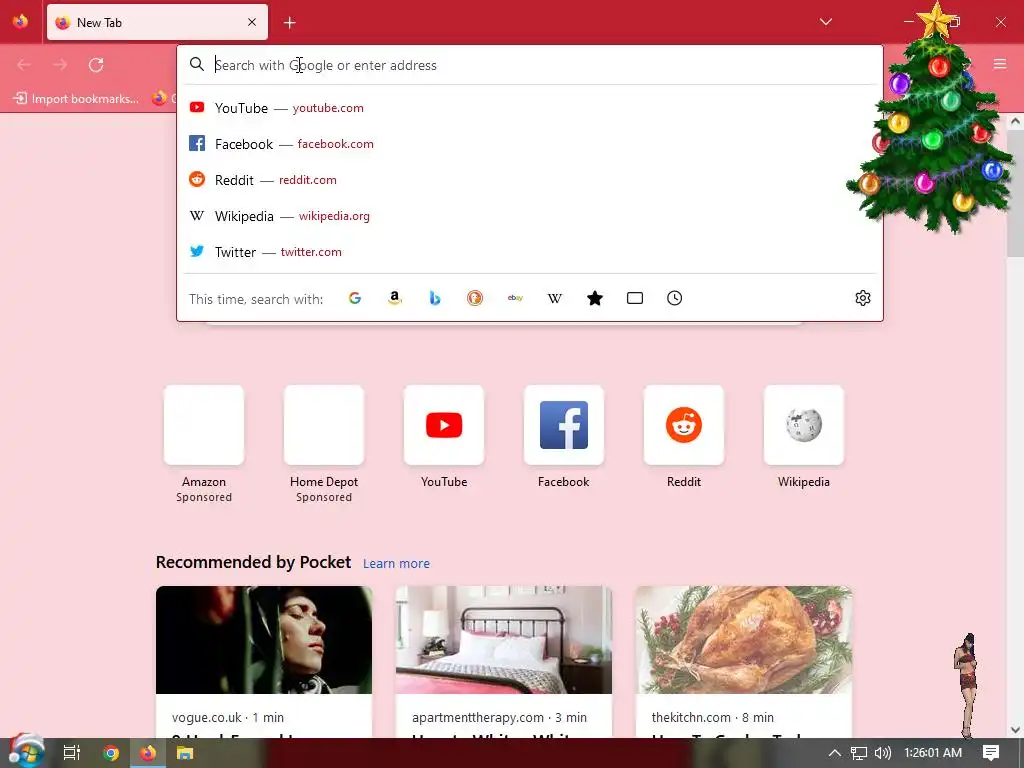Open the Twitter suggestion row

[530, 251]
